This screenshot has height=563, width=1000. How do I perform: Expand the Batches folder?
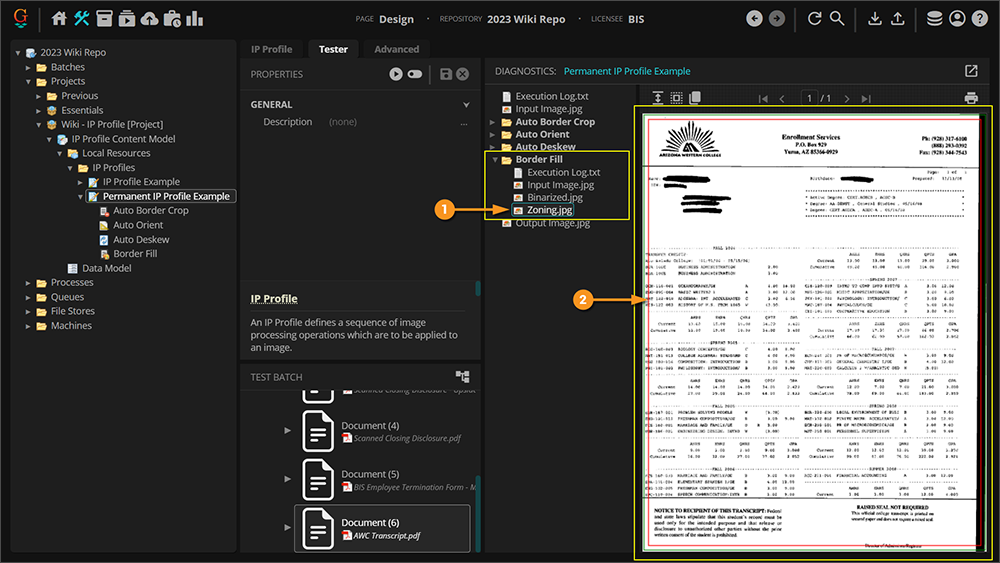[28, 67]
